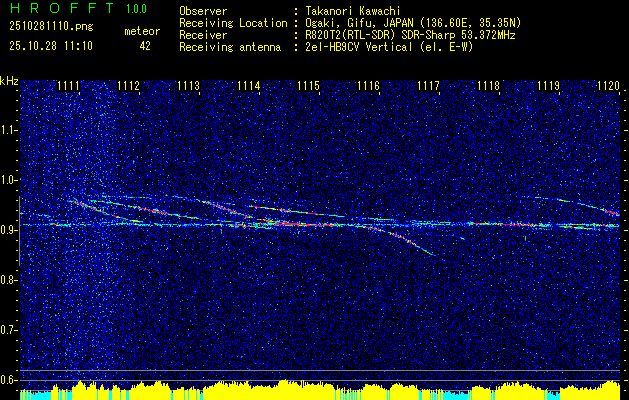Click the 1111 time marker
Image resolution: width=629 pixels, height=400 pixels.
click(69, 86)
